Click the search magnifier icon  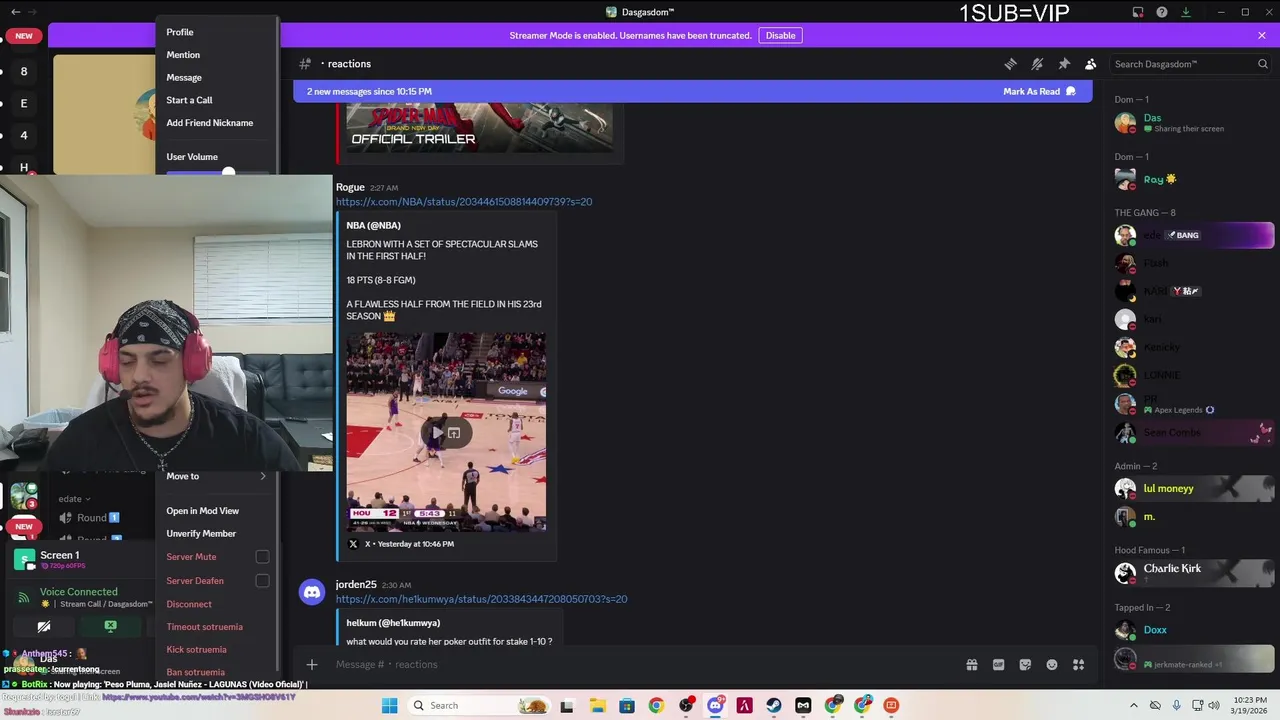pyautogui.click(x=1262, y=64)
